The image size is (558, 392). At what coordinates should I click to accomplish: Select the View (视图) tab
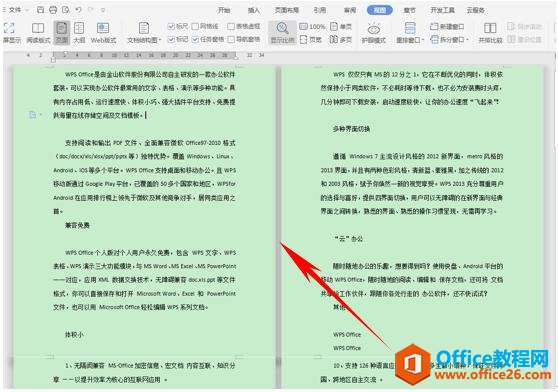380,10
